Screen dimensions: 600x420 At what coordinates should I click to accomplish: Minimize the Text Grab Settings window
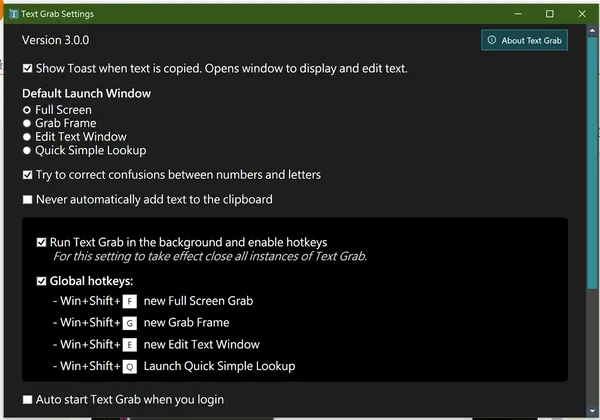(x=518, y=14)
